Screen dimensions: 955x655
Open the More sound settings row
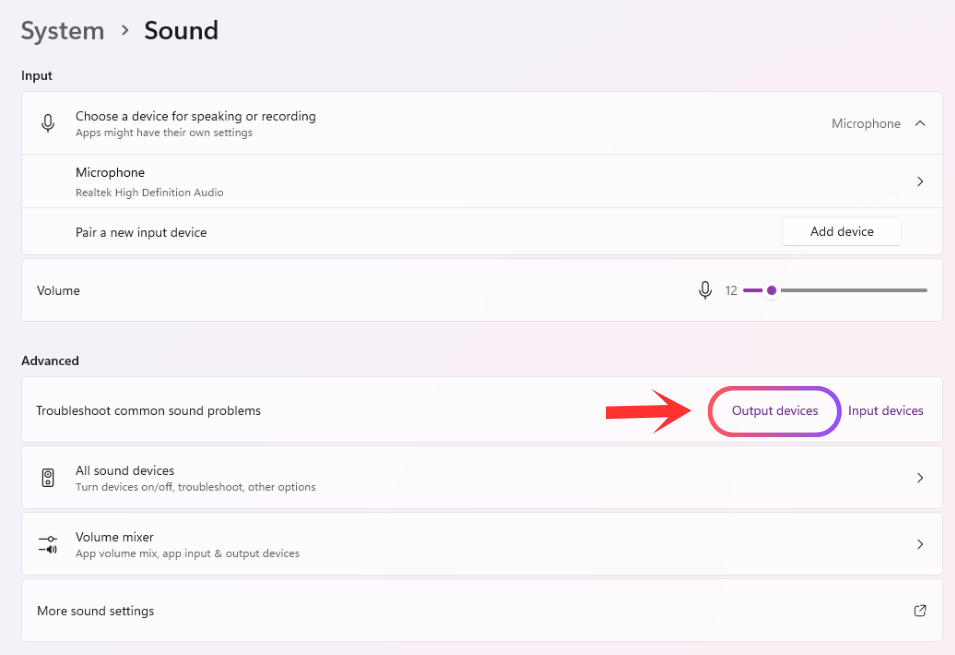482,611
